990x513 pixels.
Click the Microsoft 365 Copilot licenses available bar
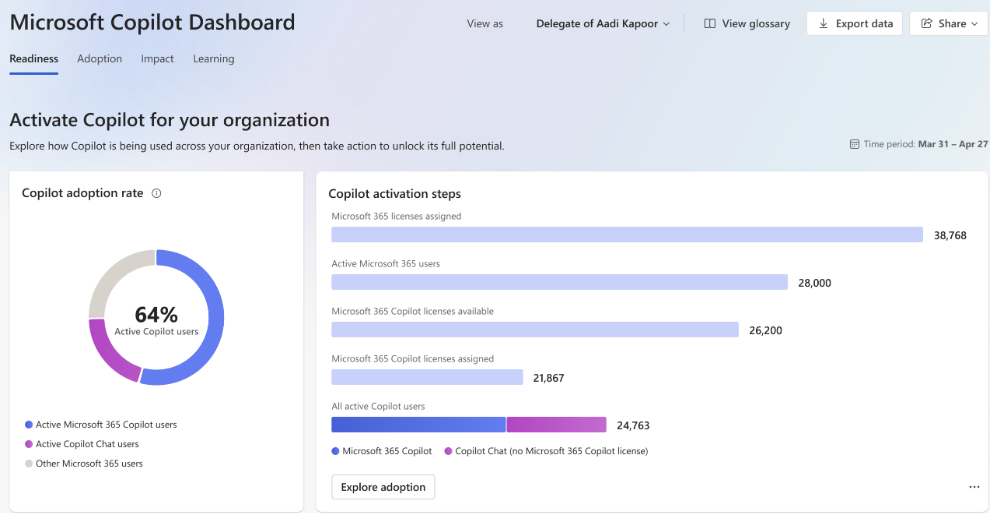[x=535, y=329]
